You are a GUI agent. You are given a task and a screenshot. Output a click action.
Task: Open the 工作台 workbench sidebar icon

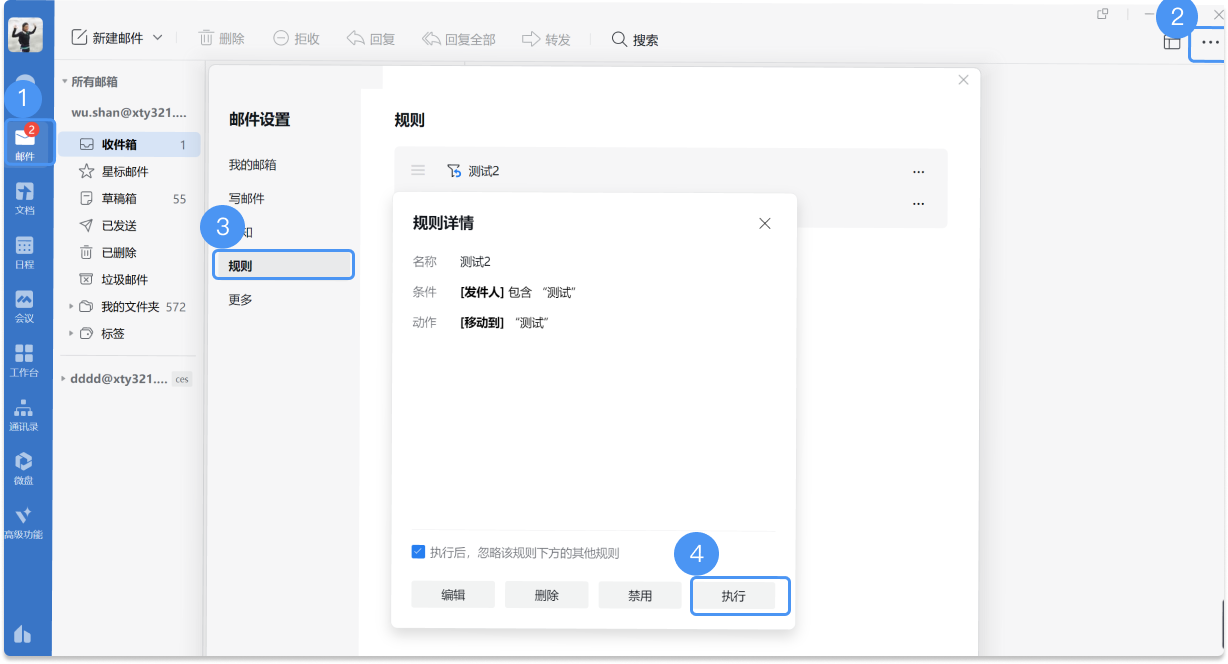click(x=25, y=359)
